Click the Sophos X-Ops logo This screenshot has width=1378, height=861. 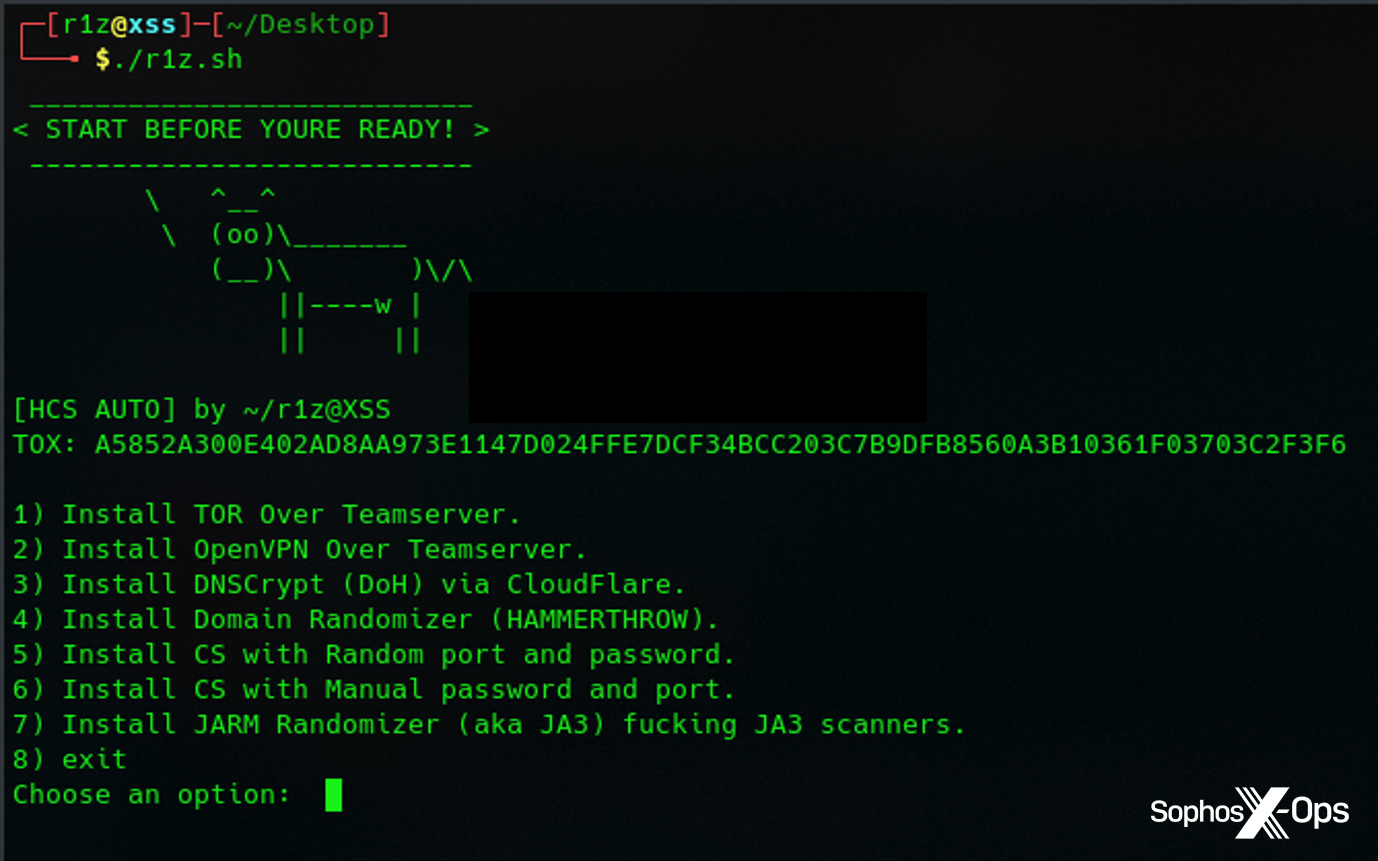pyautogui.click(x=1249, y=811)
